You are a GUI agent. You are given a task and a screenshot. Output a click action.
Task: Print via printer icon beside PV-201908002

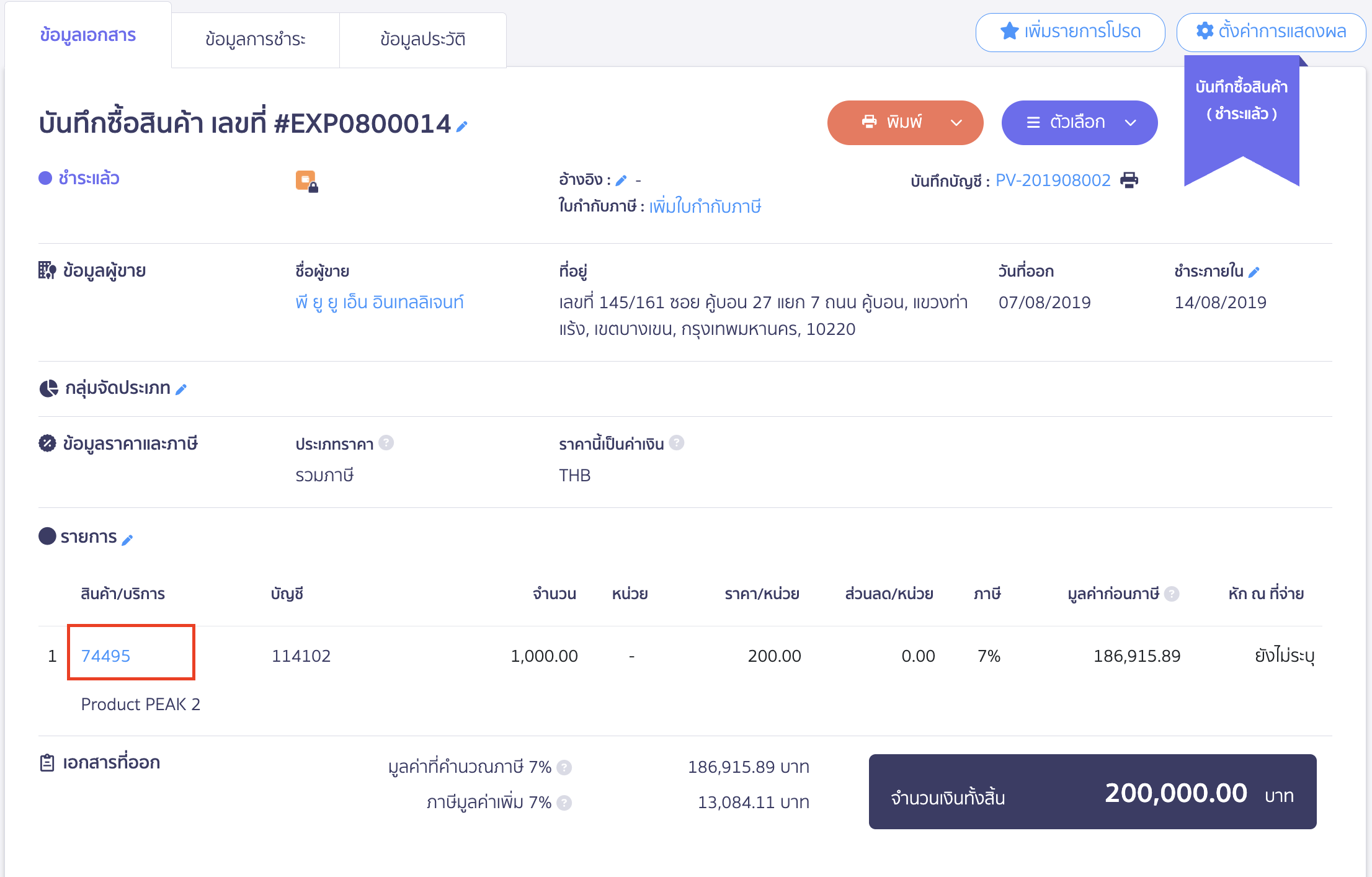pos(1130,180)
